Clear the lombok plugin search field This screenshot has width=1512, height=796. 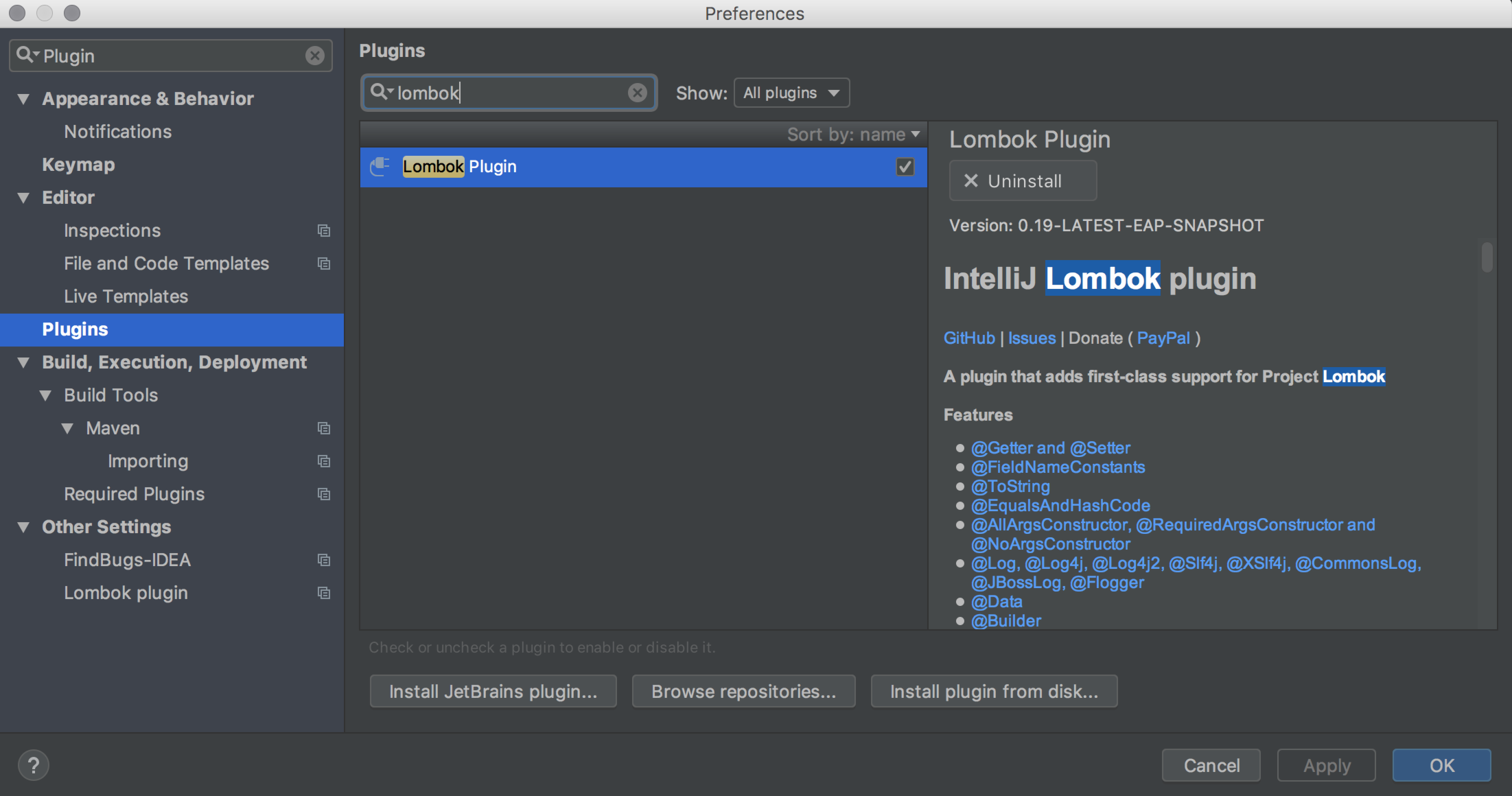pyautogui.click(x=637, y=93)
